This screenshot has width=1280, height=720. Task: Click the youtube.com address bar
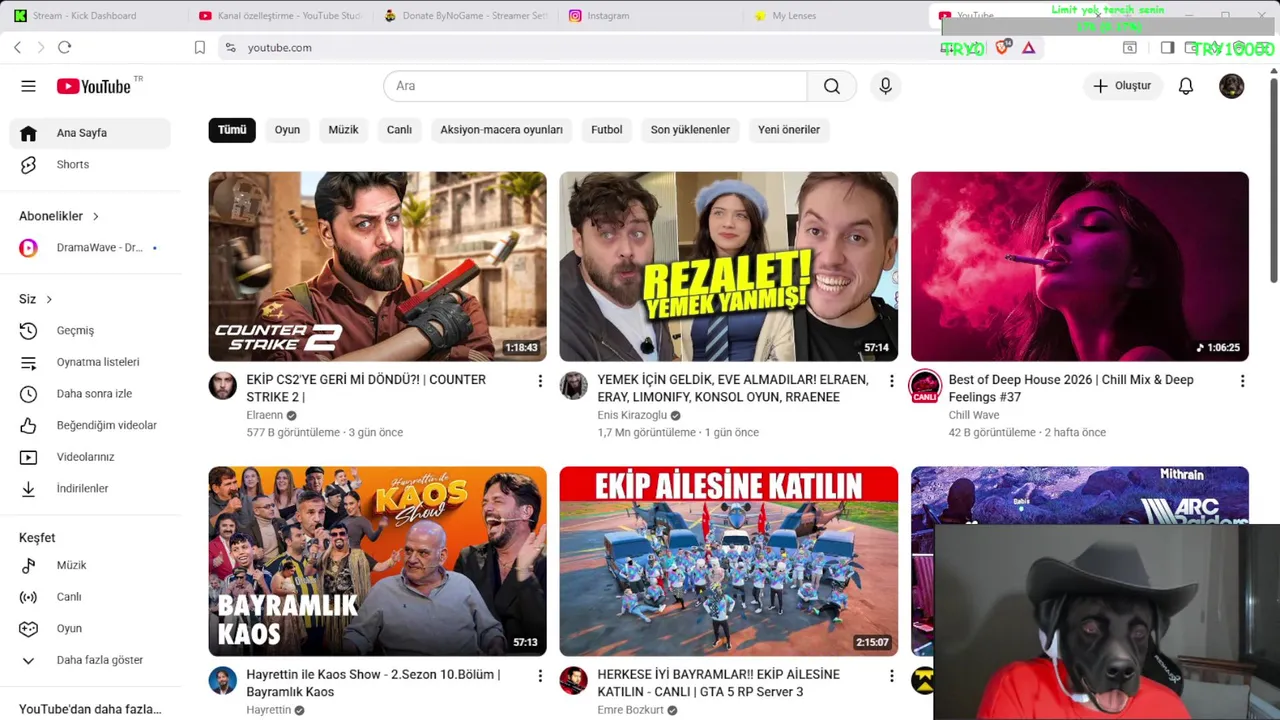tap(580, 47)
